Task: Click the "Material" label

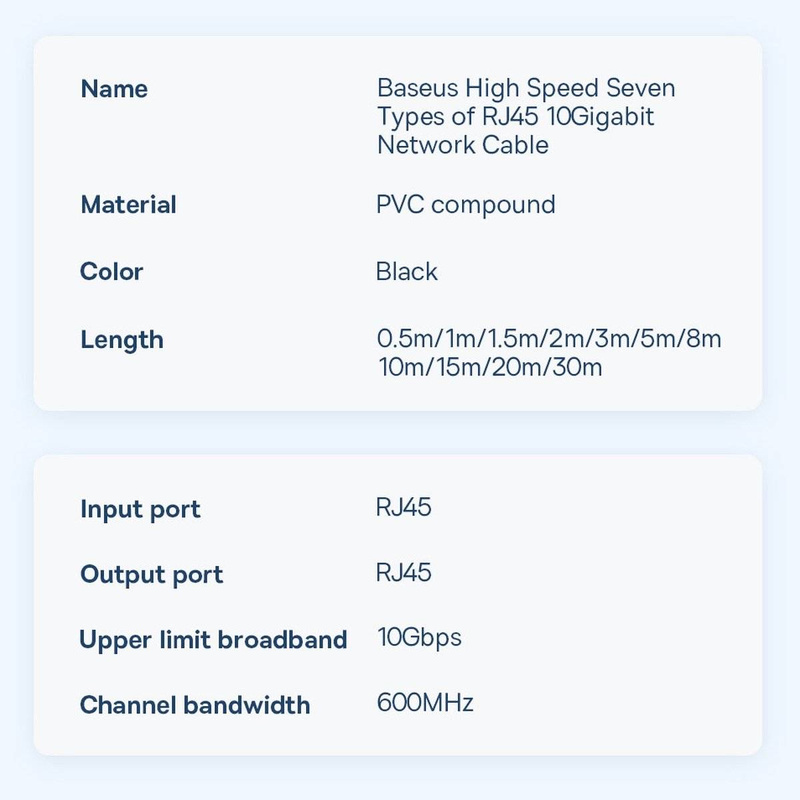Action: 128,205
